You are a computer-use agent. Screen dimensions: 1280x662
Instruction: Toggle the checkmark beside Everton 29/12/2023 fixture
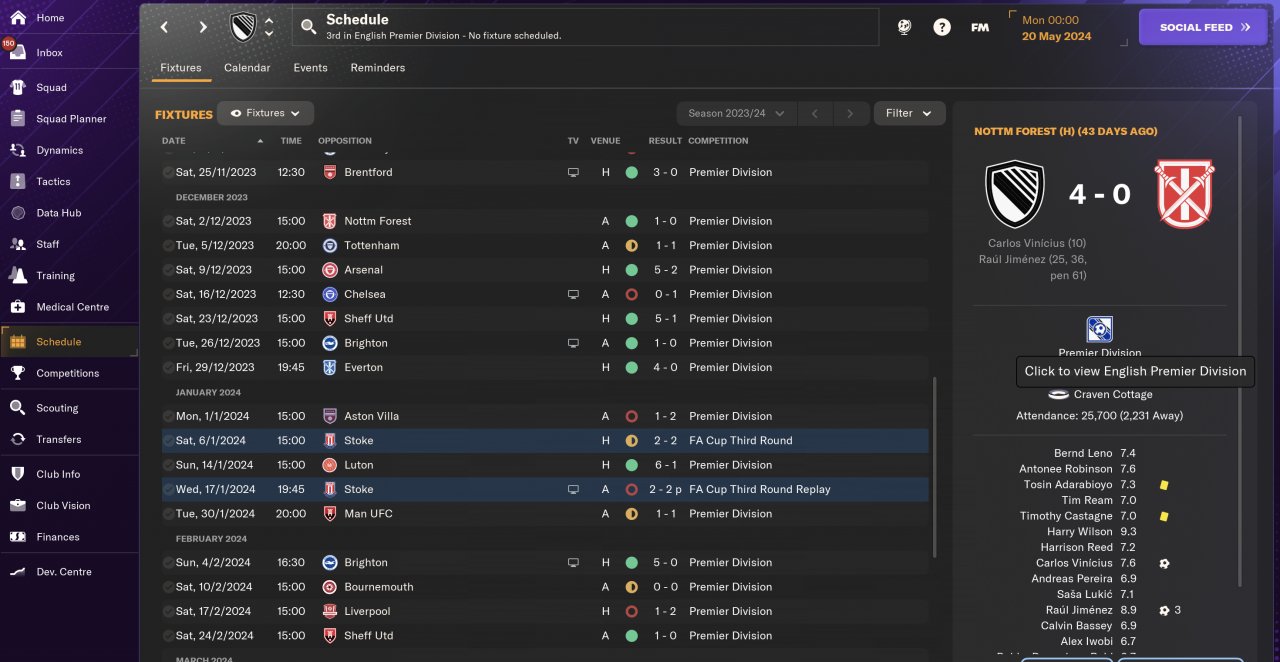[x=168, y=368]
